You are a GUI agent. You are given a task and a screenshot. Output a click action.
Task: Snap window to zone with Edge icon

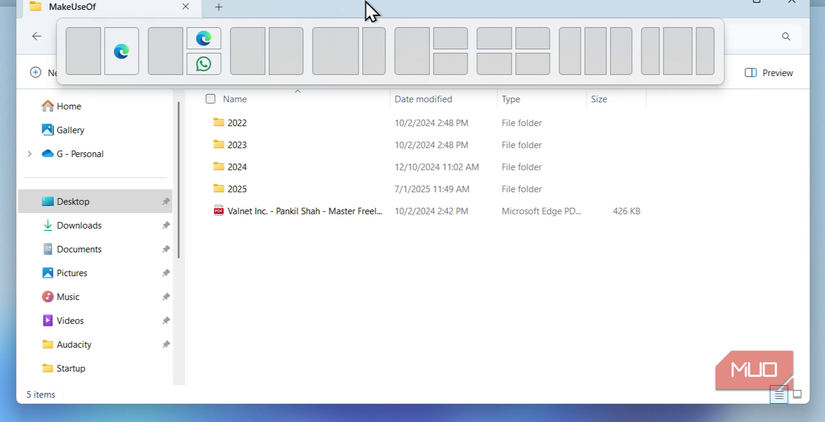[122, 51]
